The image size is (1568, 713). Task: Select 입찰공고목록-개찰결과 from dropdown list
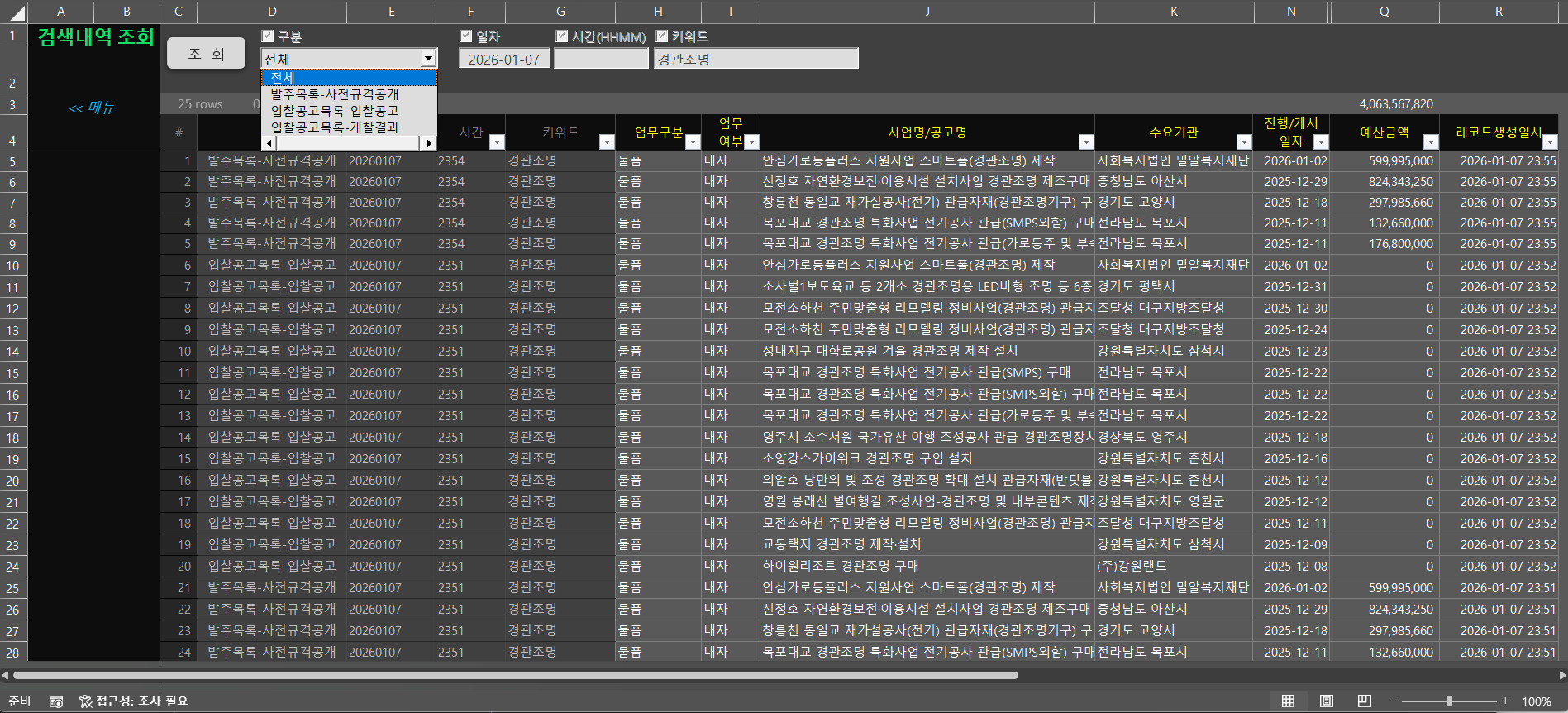(x=335, y=127)
